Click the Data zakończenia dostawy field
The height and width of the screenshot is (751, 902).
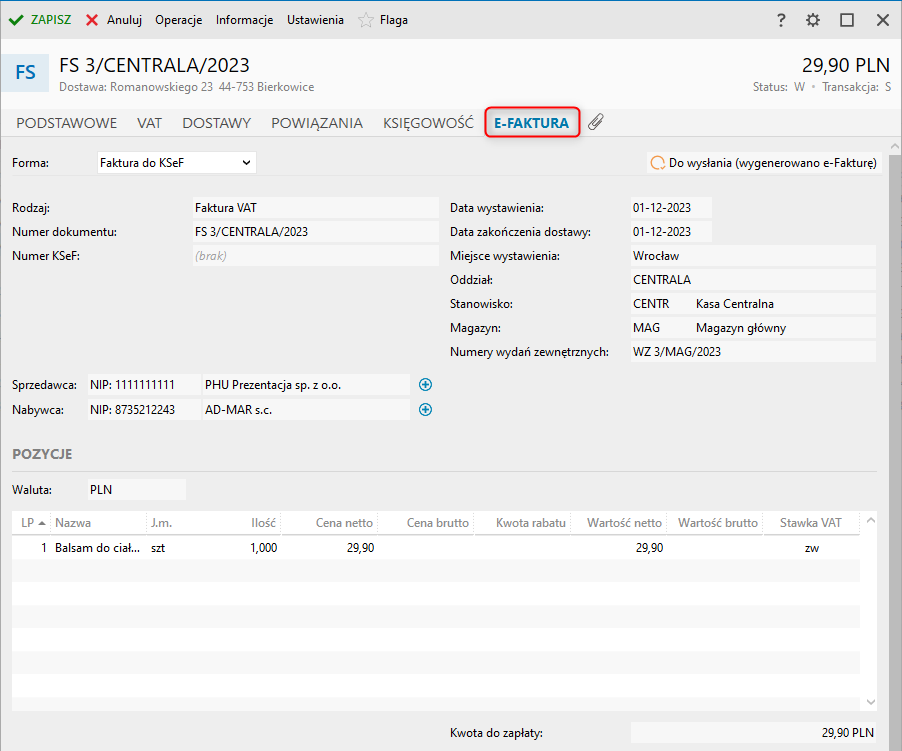pos(671,232)
